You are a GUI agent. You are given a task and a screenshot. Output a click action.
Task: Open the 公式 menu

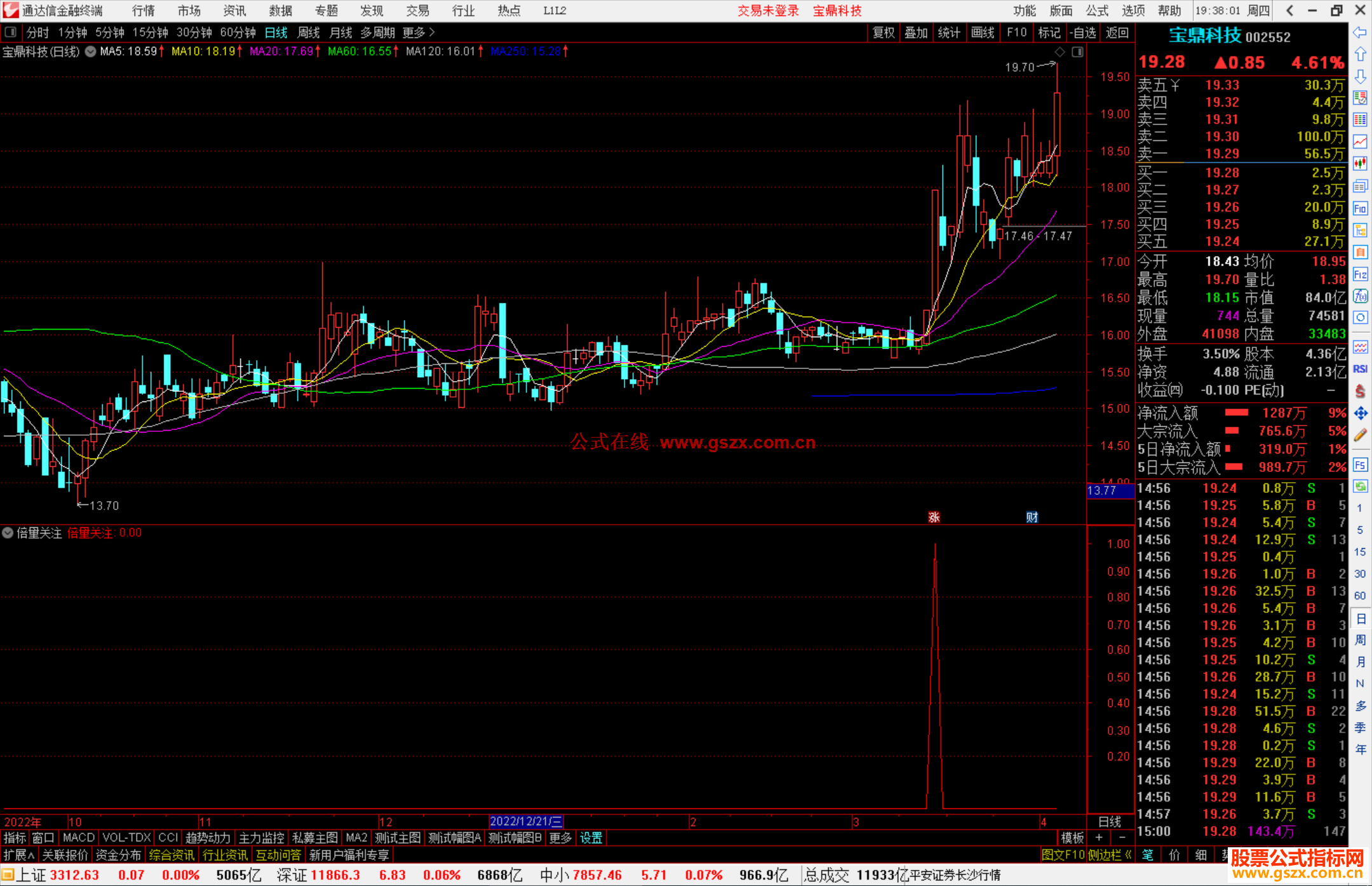click(x=1097, y=11)
